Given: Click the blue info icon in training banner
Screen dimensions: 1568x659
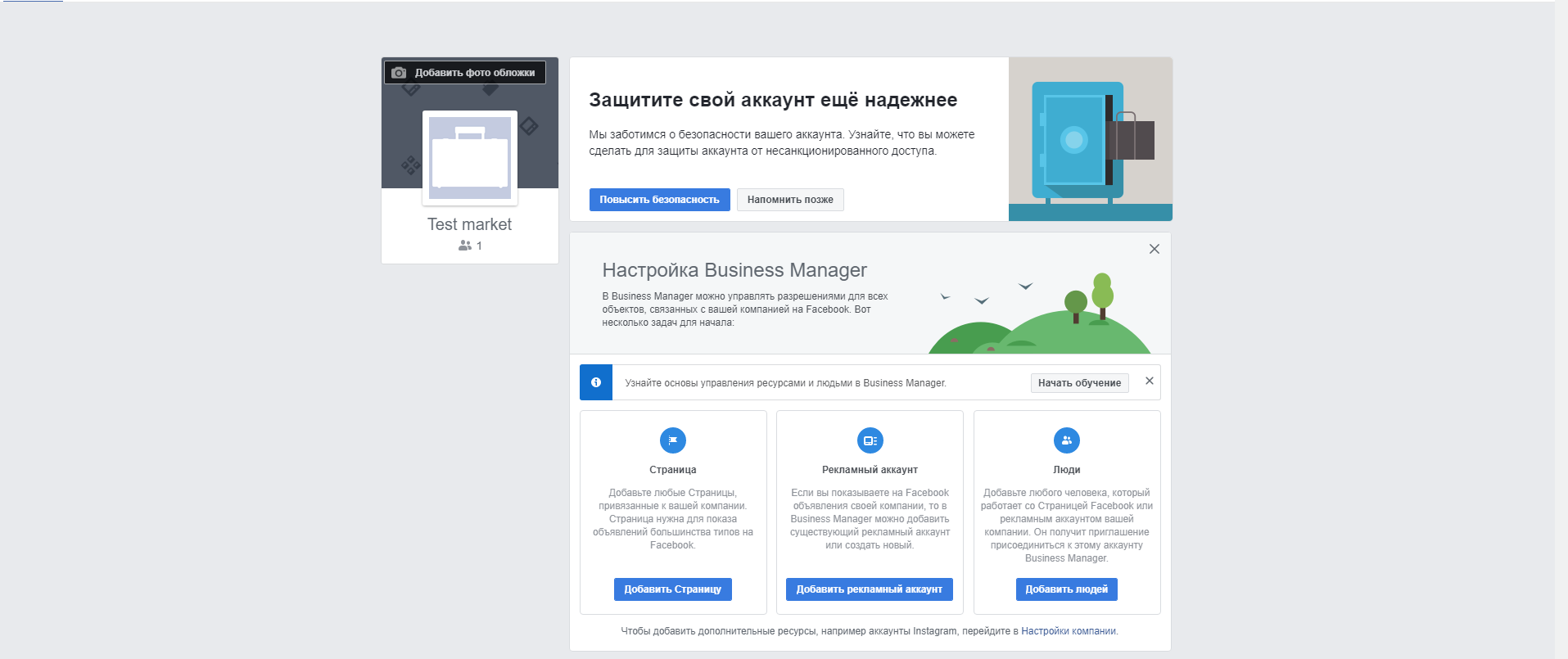Looking at the screenshot, I should (x=596, y=382).
